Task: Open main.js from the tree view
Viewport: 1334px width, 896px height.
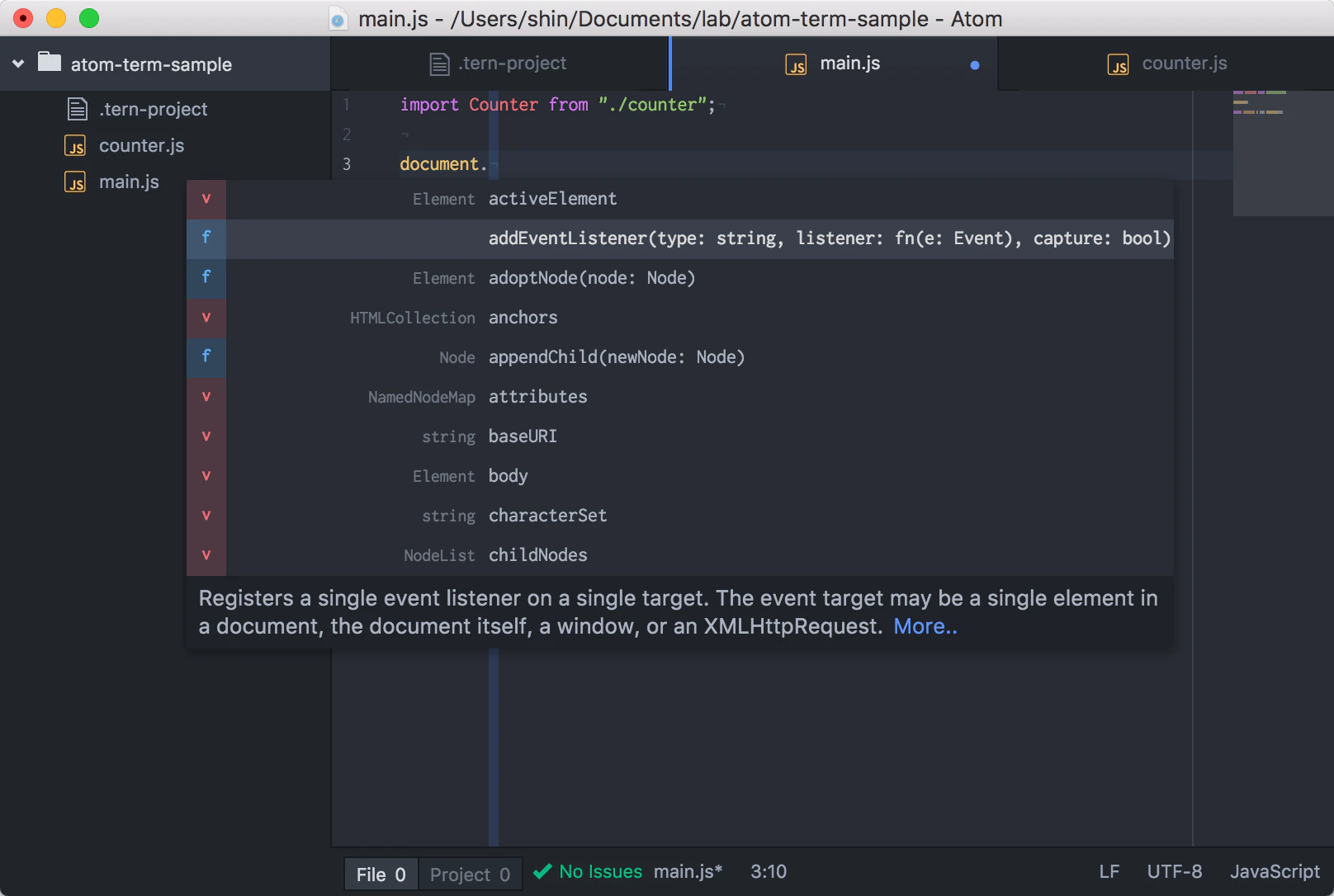Action: [x=130, y=182]
